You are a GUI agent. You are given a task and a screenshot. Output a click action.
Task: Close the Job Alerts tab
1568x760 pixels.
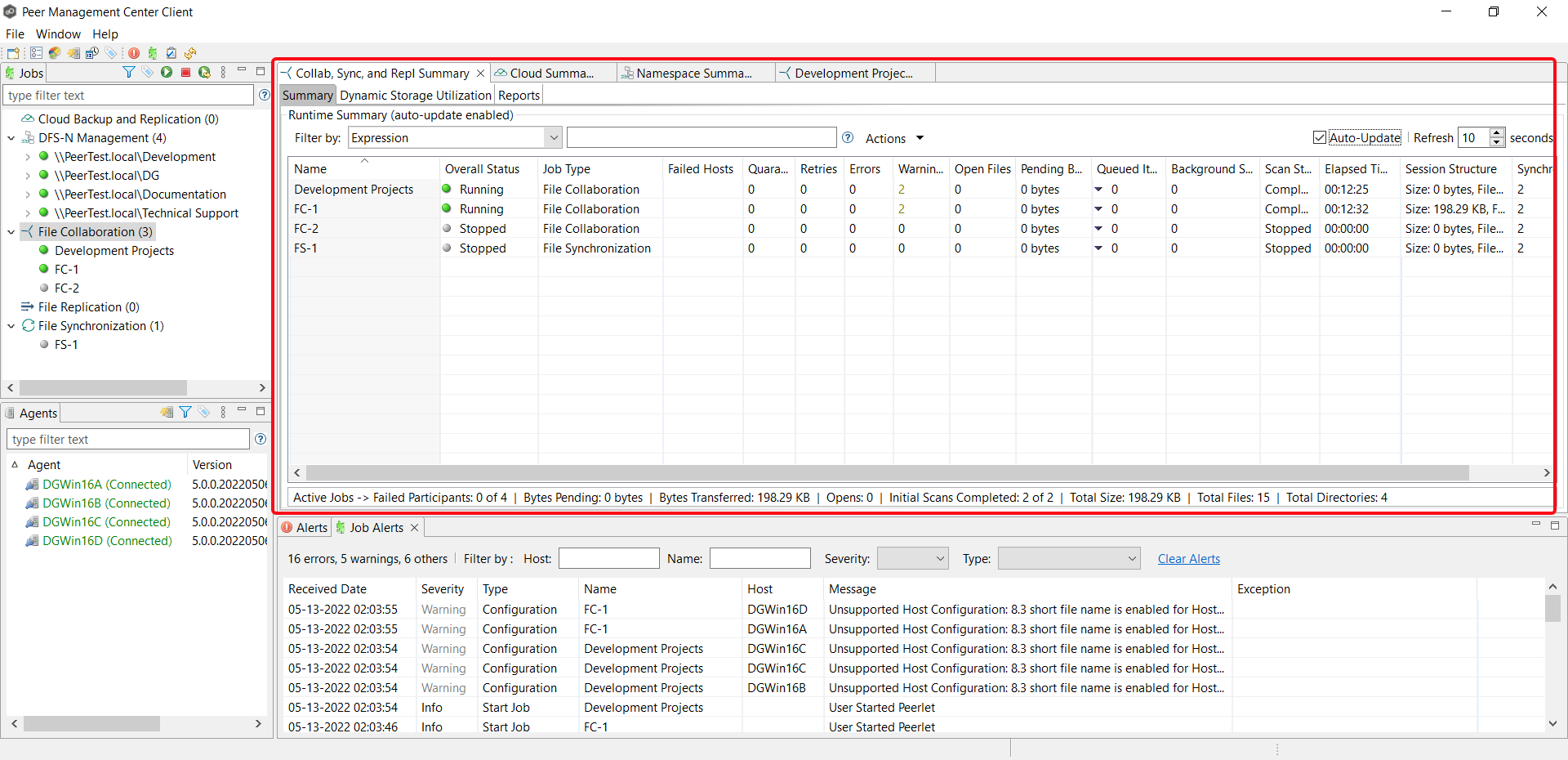(414, 528)
